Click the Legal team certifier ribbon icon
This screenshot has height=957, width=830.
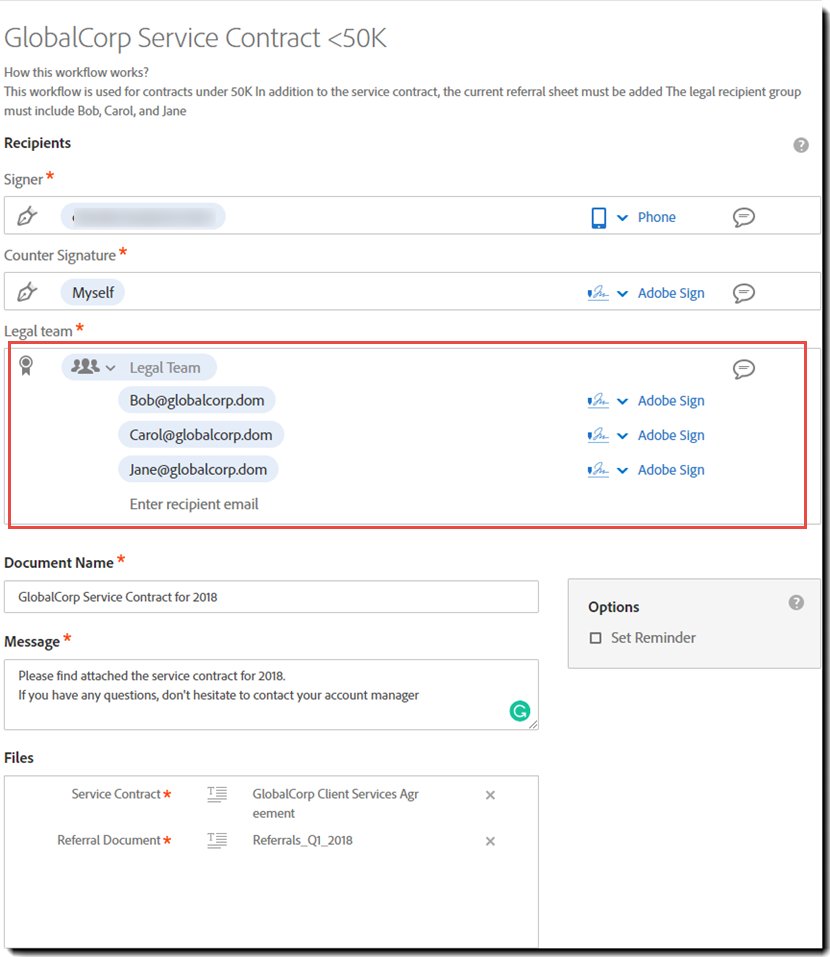click(x=26, y=366)
